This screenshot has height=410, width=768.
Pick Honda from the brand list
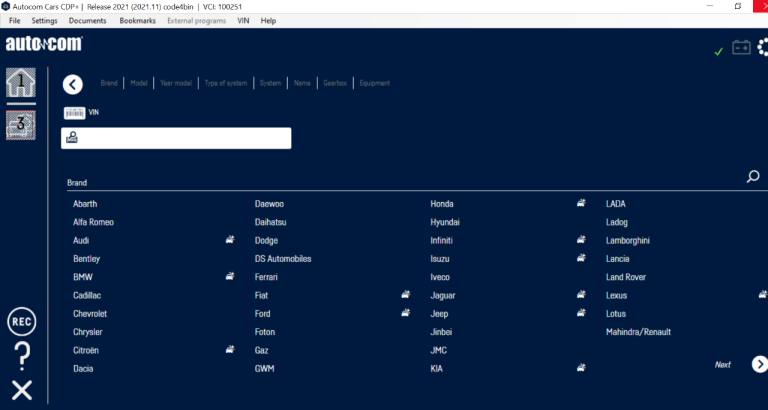(x=442, y=204)
